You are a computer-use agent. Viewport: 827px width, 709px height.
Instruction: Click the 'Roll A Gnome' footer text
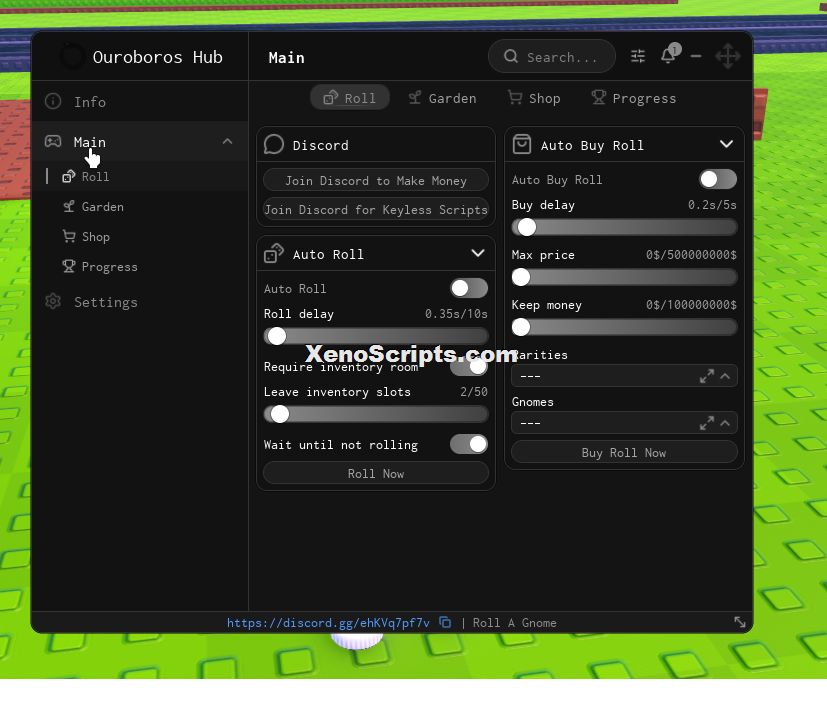514,622
